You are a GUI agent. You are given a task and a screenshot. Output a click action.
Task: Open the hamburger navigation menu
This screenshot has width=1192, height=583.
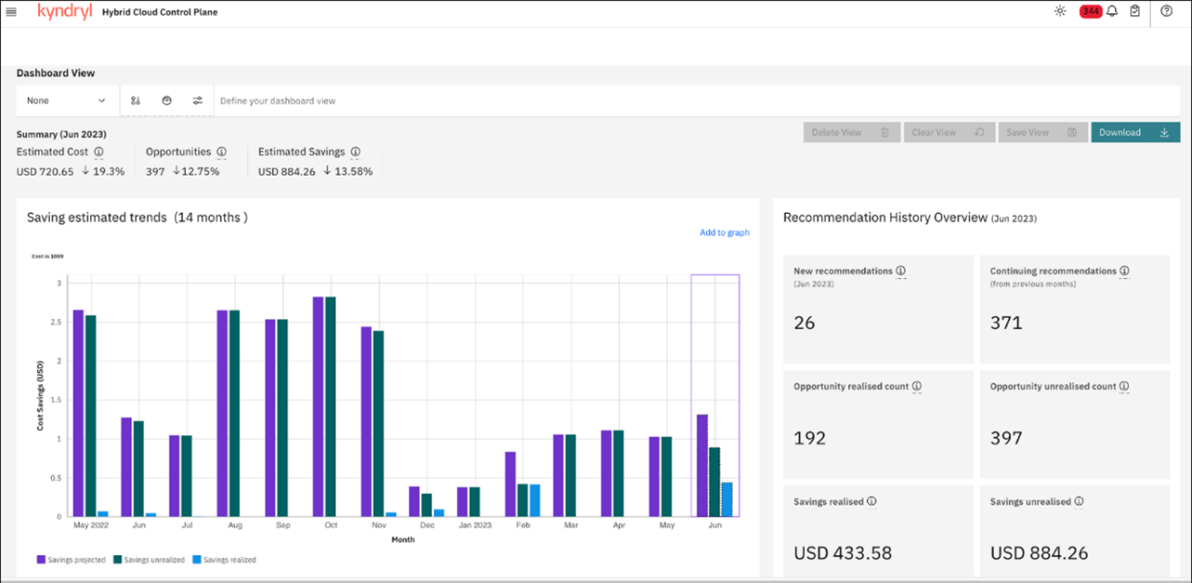pos(12,12)
